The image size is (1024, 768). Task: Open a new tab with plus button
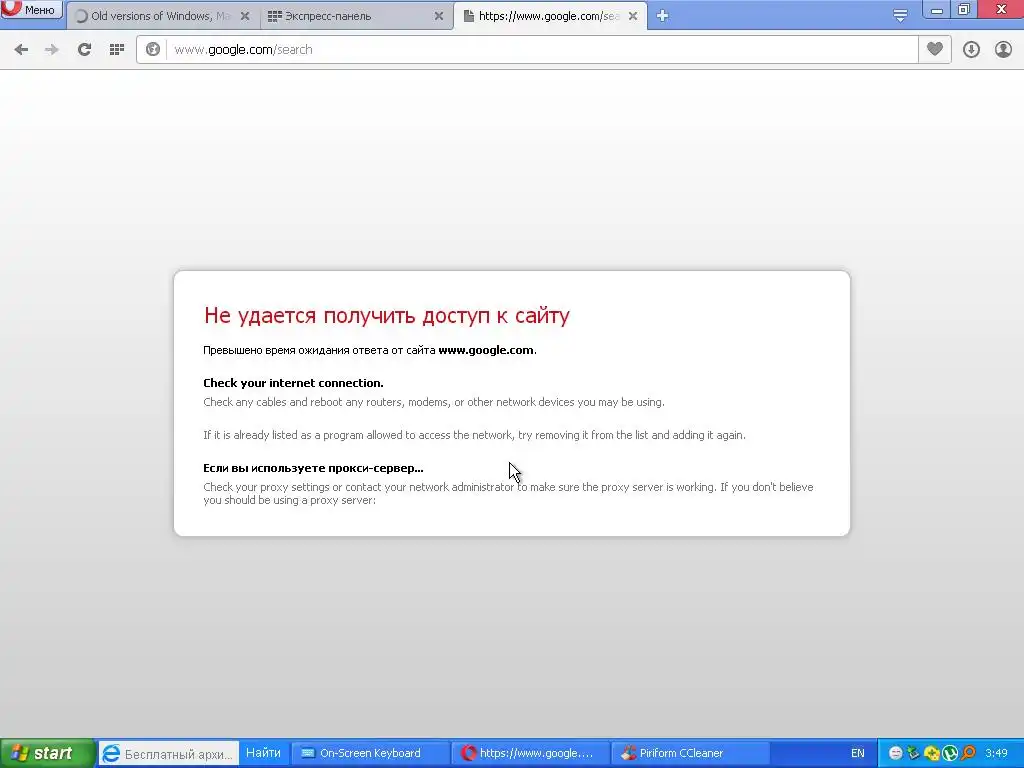[x=662, y=16]
